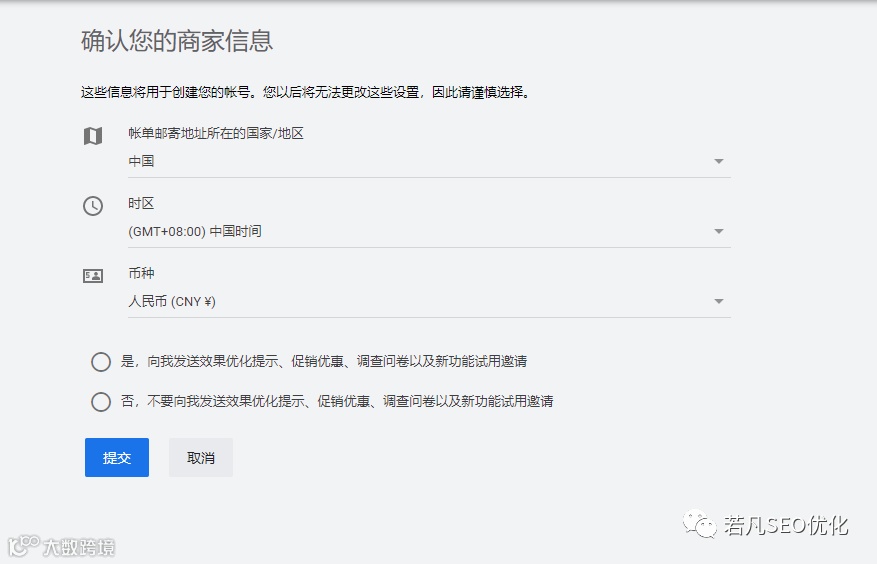The height and width of the screenshot is (564, 877).
Task: Open the timezone dropdown (GMT+08:00) 中国时间
Action: (429, 232)
